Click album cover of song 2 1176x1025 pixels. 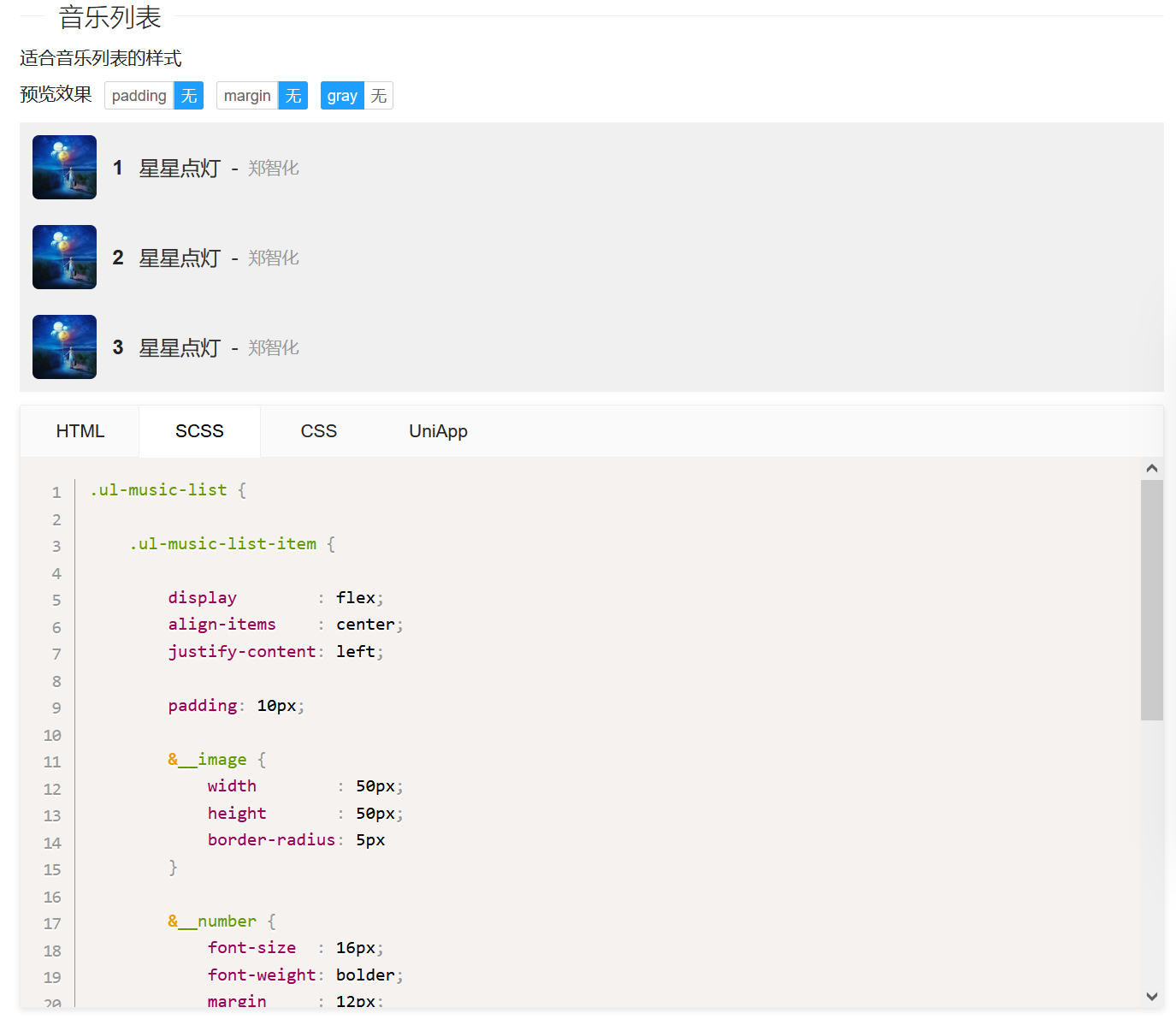pos(64,257)
